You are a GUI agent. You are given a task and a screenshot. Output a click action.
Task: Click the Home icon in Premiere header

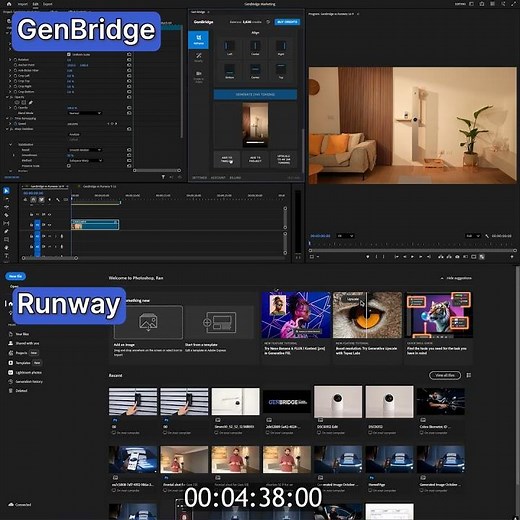tap(9, 4)
